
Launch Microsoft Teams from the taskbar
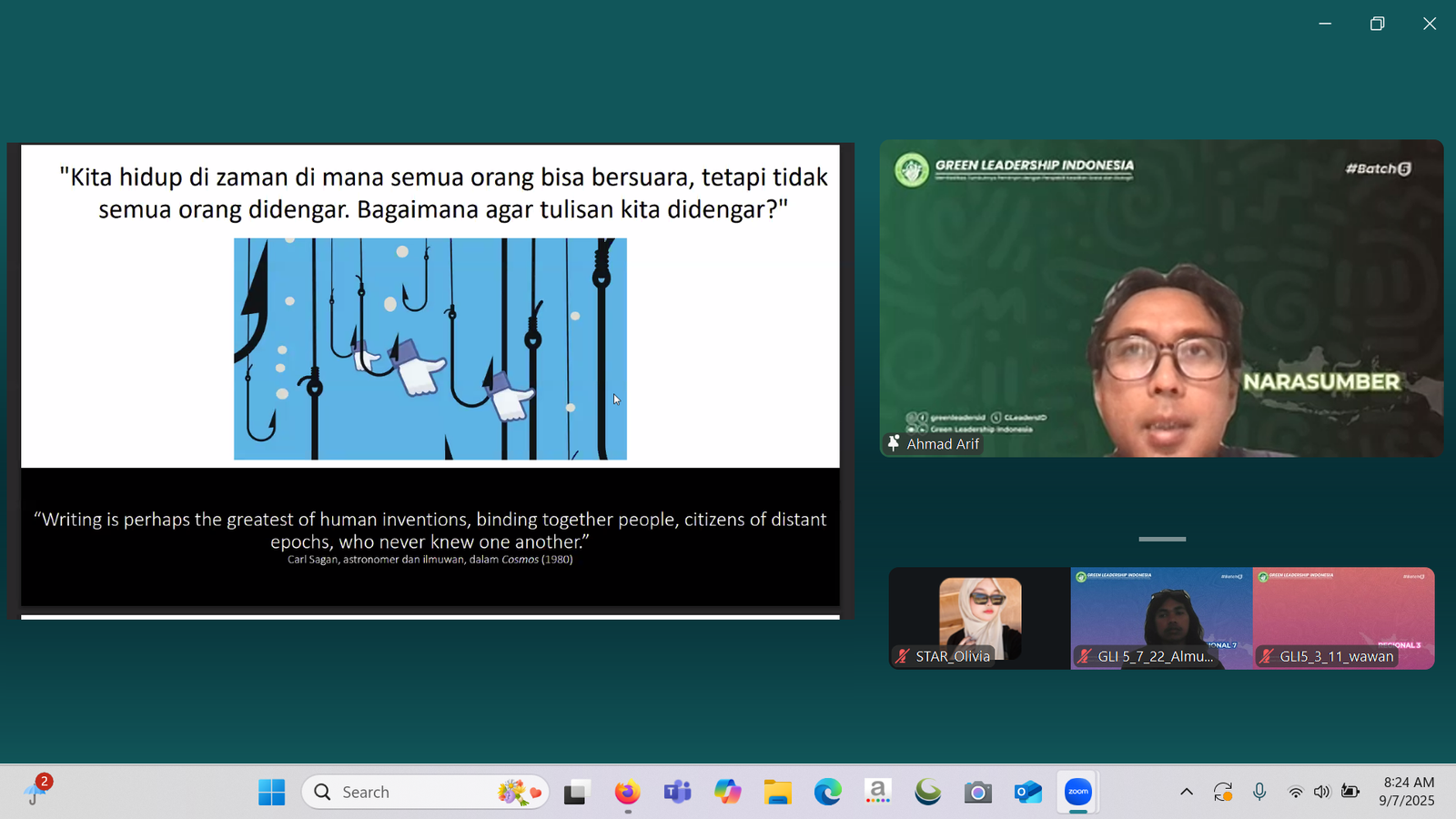677,792
